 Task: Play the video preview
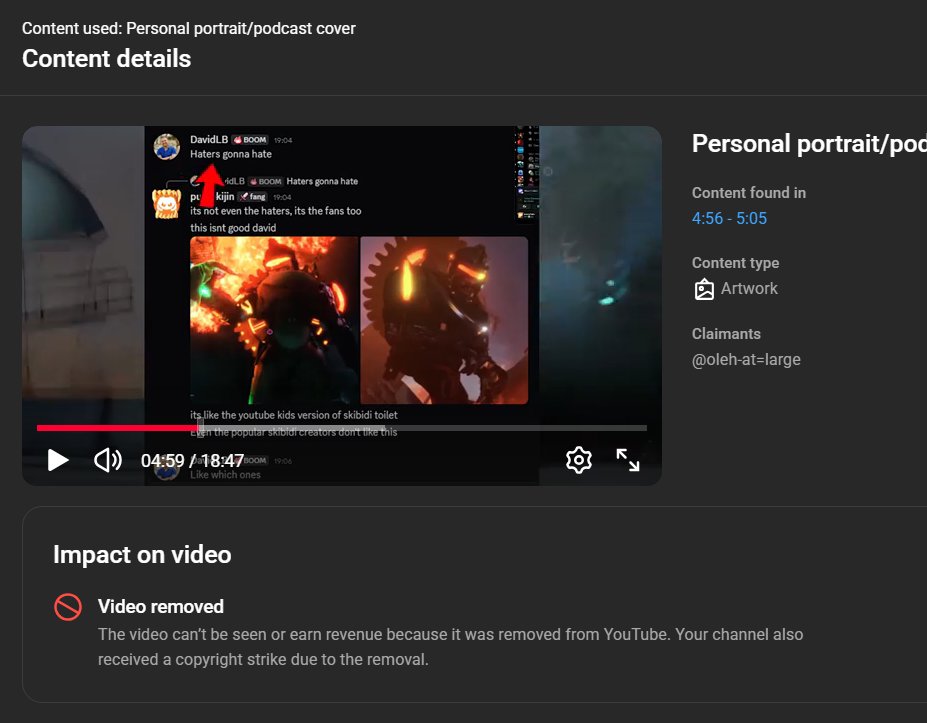click(58, 460)
